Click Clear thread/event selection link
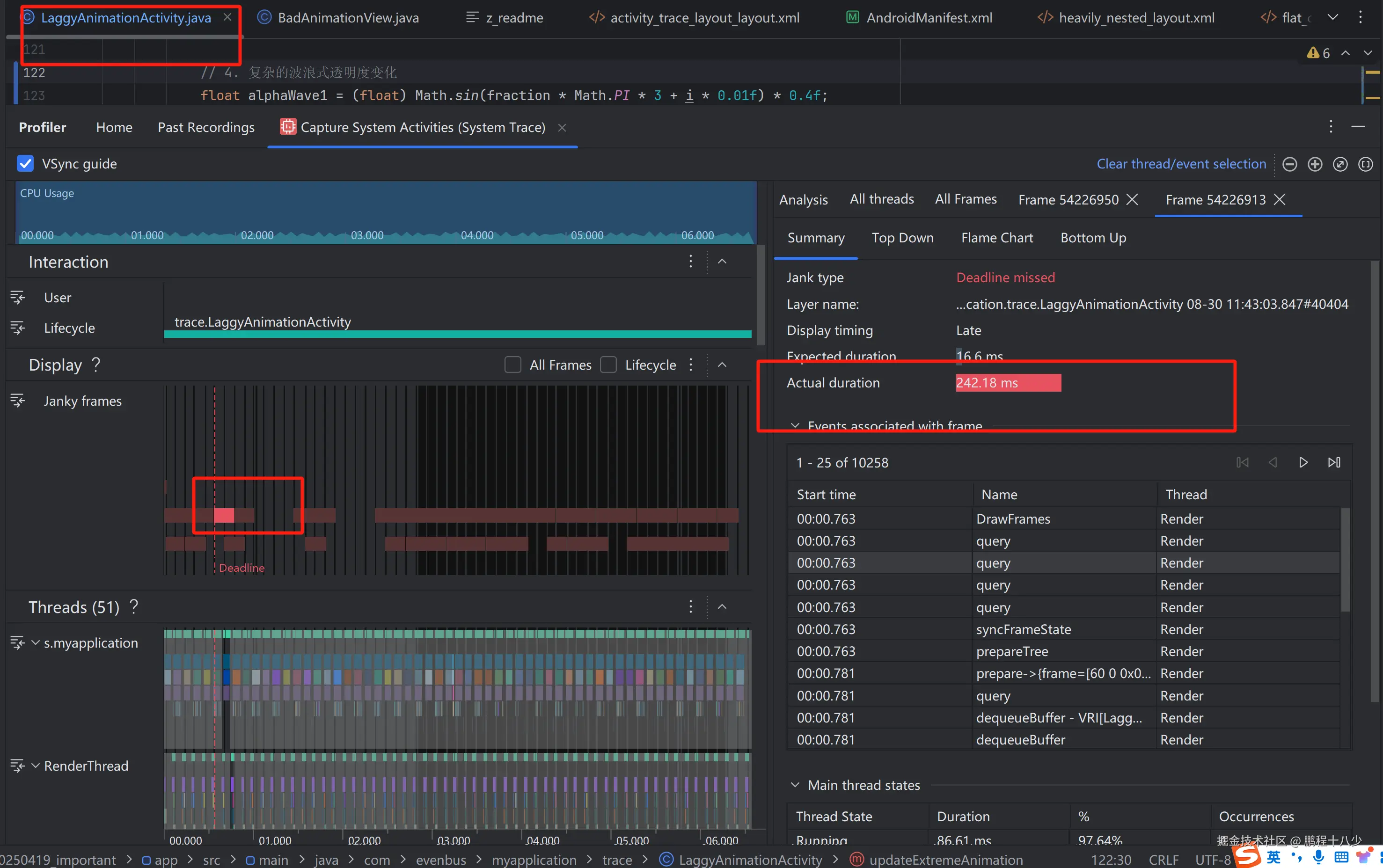Screen dimensions: 1383x868 pyautogui.click(x=1181, y=164)
